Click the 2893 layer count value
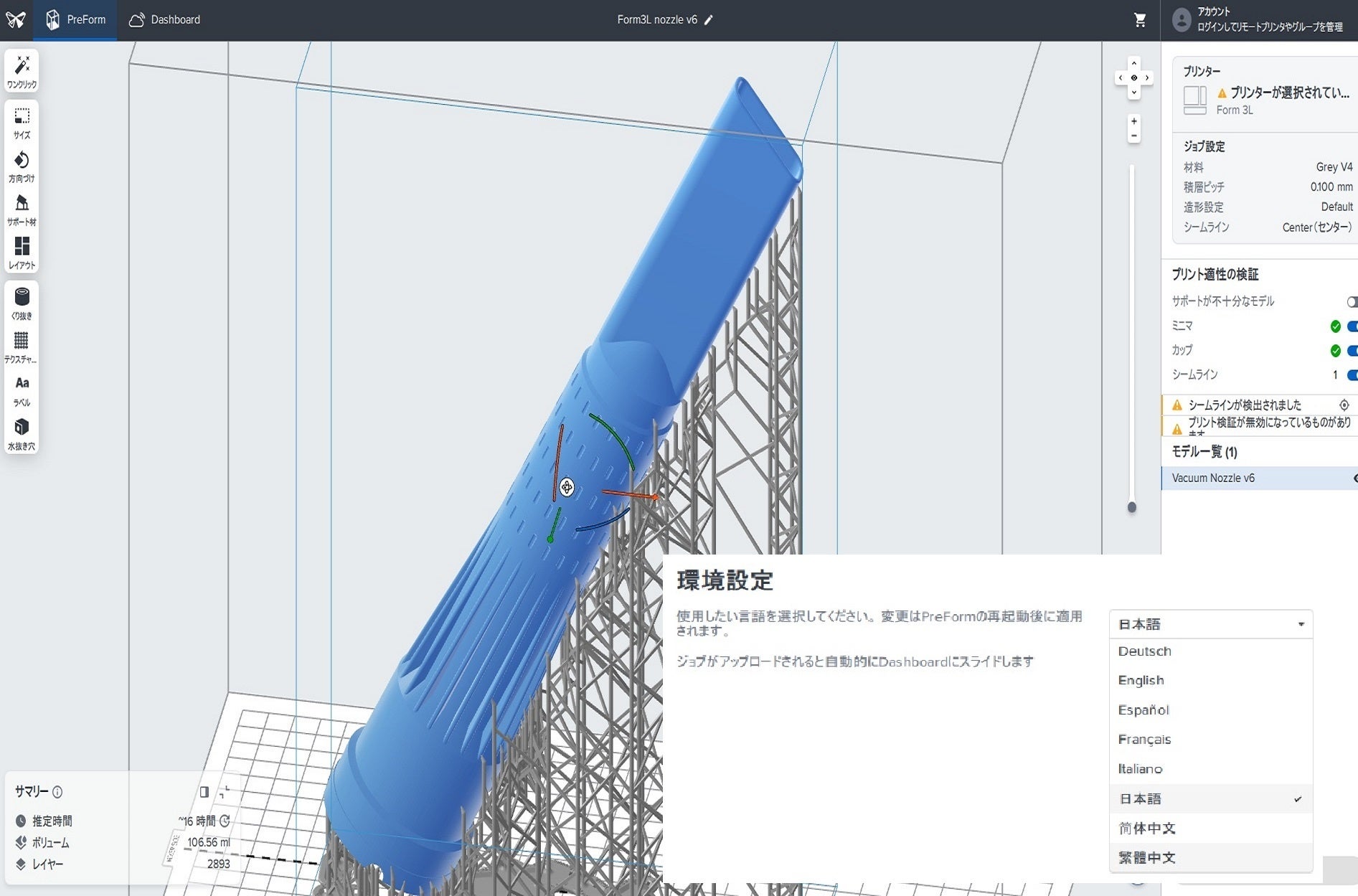 tap(219, 864)
